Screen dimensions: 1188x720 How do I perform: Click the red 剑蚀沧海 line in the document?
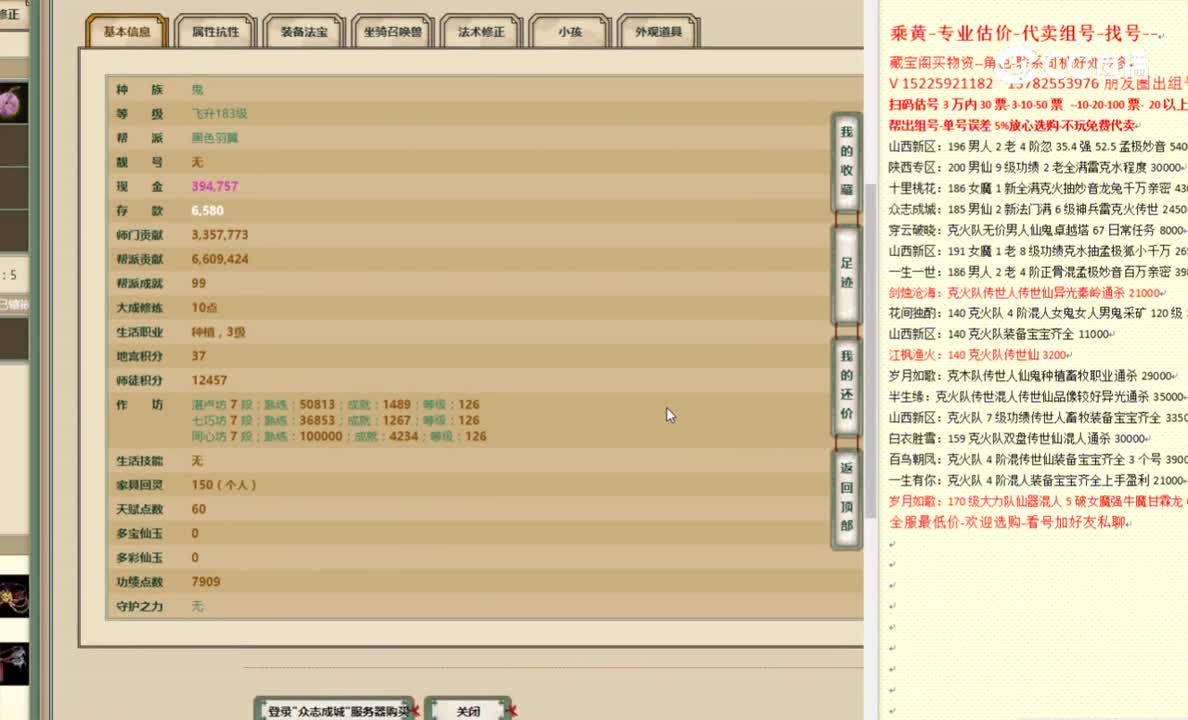pos(1027,293)
